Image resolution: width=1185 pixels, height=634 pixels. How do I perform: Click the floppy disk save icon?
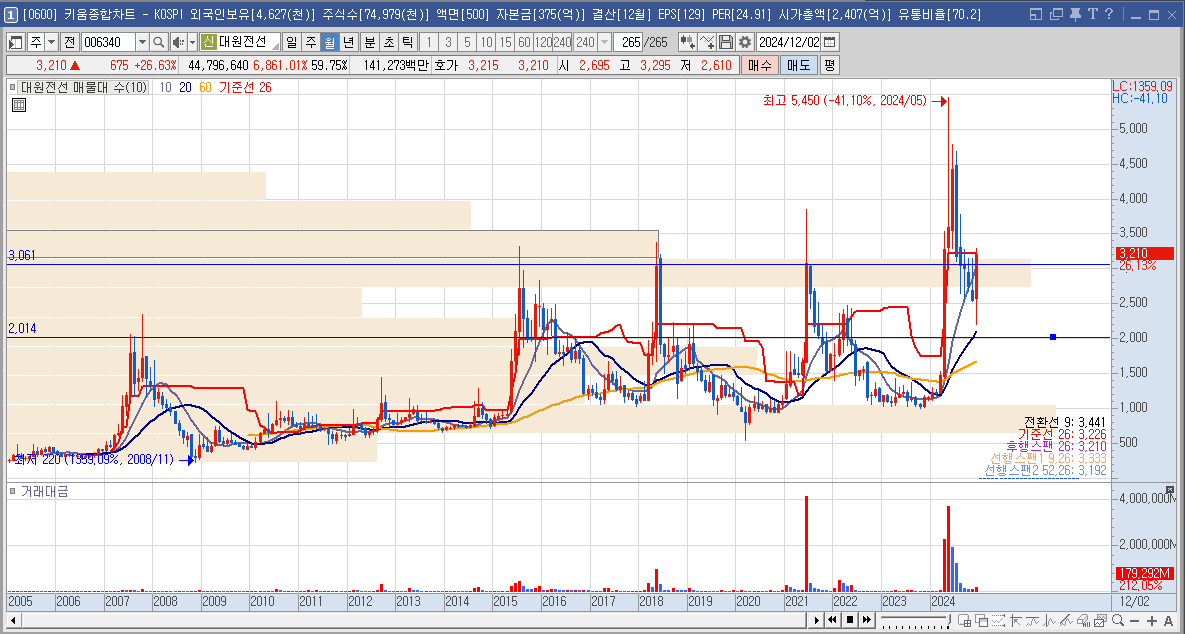point(726,42)
